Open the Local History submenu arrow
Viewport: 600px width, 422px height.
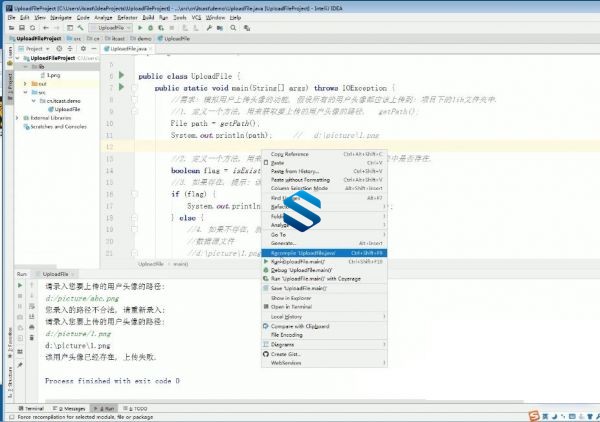coord(384,317)
